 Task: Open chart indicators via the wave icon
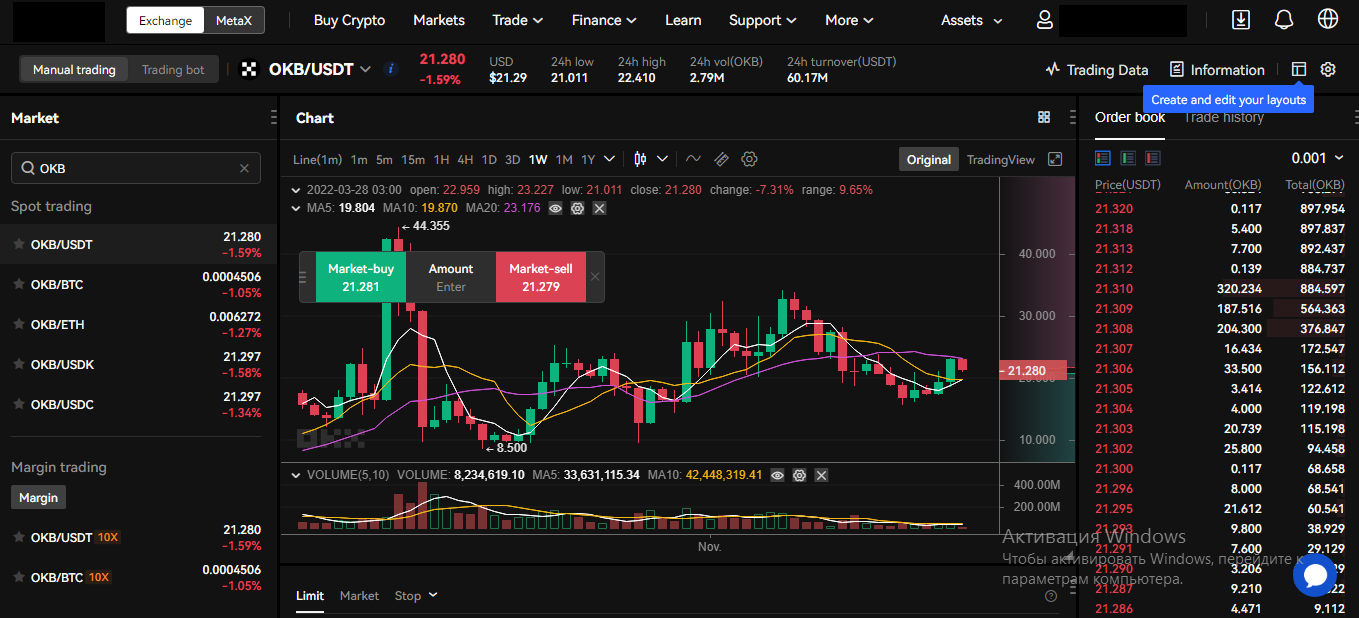tap(693, 159)
